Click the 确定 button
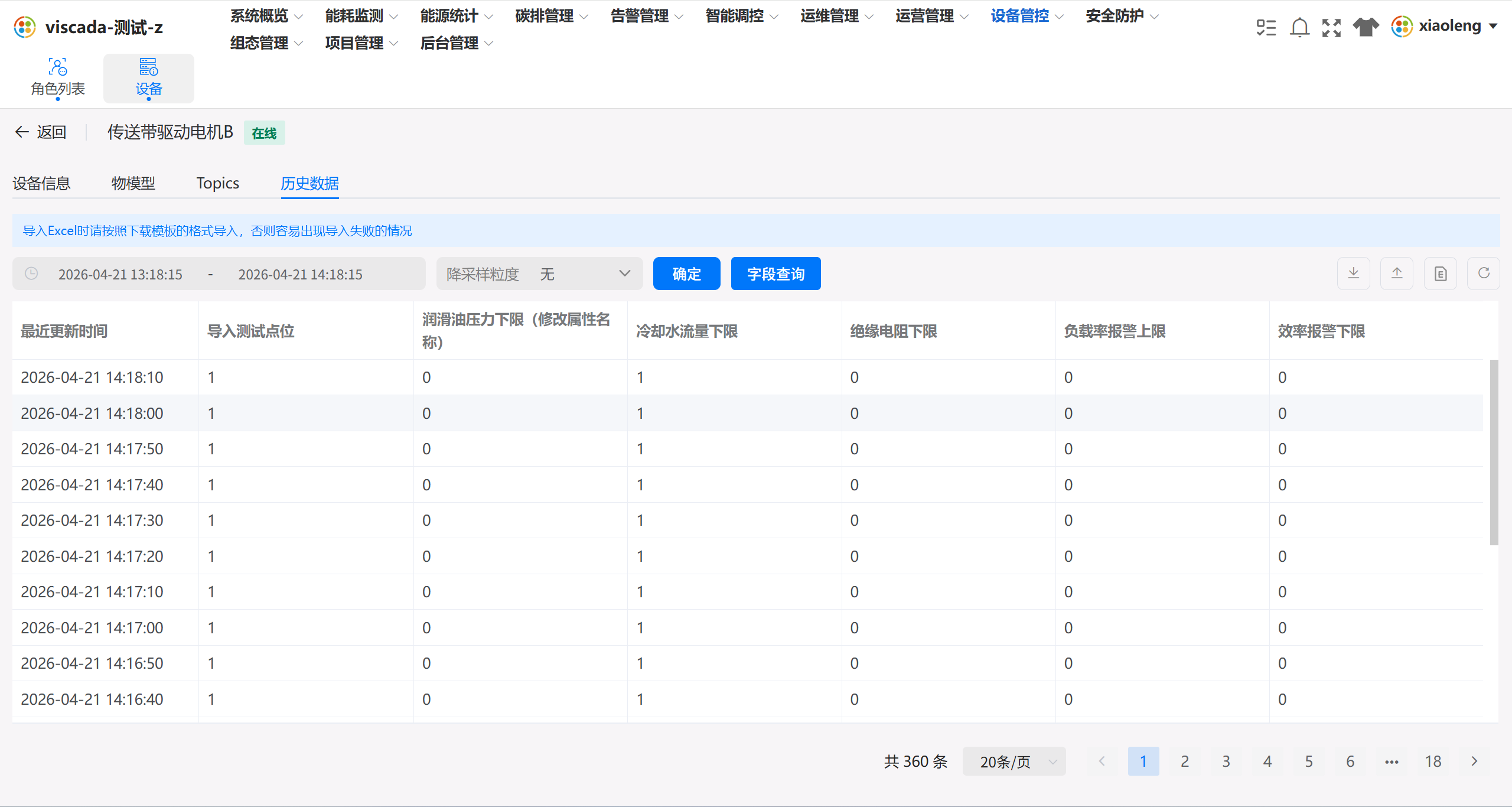This screenshot has height=807, width=1512. 687,274
